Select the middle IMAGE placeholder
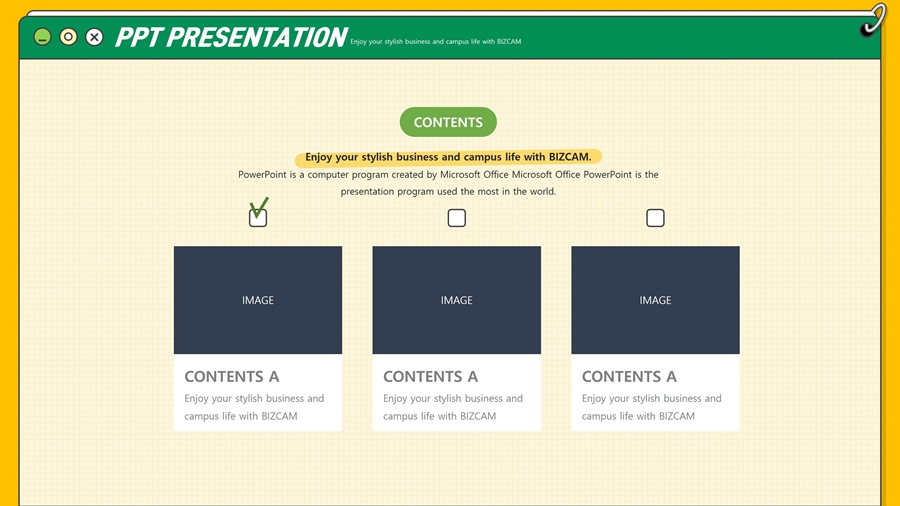This screenshot has height=506, width=900. (x=456, y=300)
